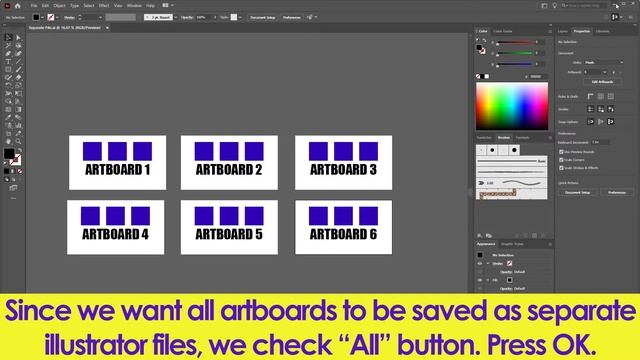Adjust the green color slider
The height and width of the screenshot is (360, 640).
tap(515, 53)
